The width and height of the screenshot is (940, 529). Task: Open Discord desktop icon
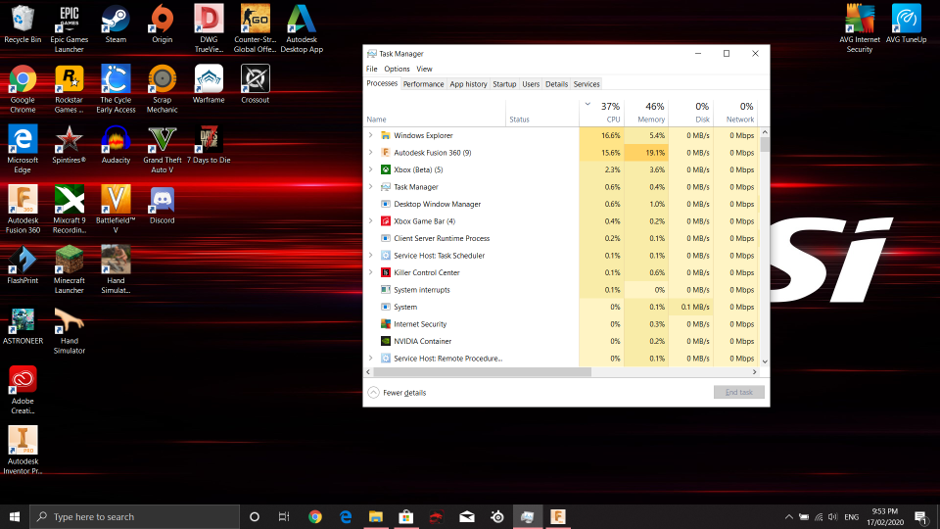click(162, 205)
